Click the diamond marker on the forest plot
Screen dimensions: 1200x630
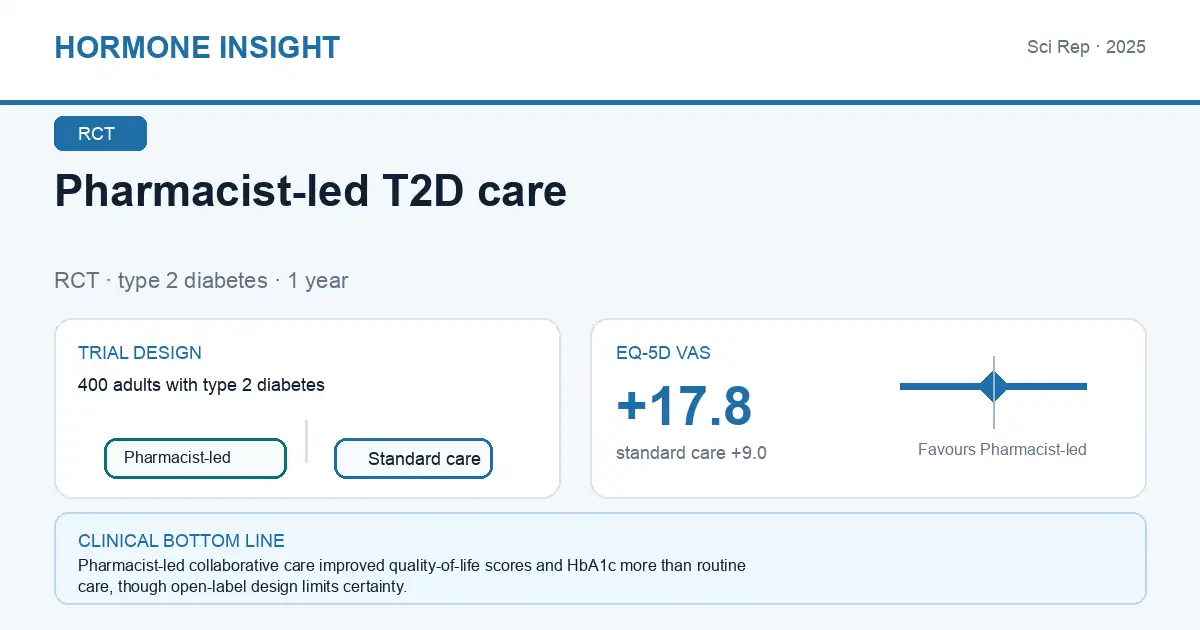(993, 386)
